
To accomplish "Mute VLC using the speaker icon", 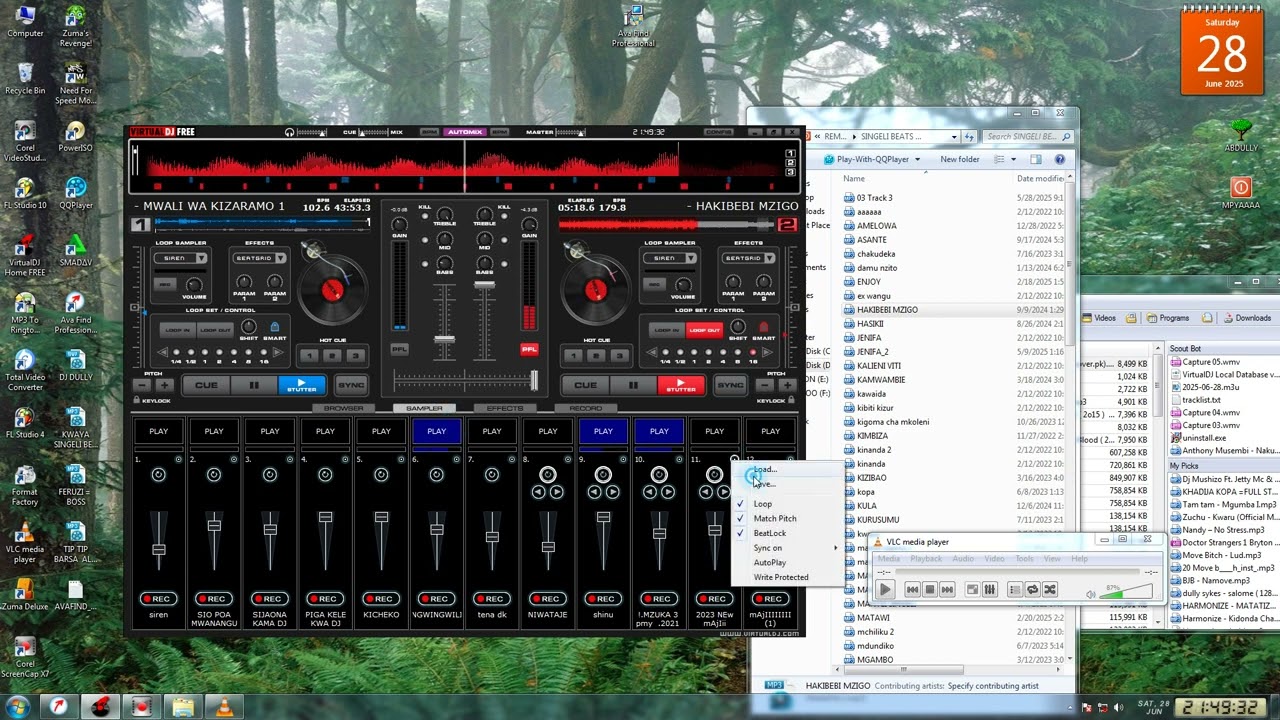I will click(1091, 594).
